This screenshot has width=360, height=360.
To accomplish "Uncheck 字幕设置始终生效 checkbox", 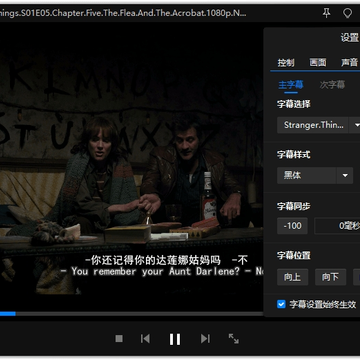I will click(x=281, y=304).
